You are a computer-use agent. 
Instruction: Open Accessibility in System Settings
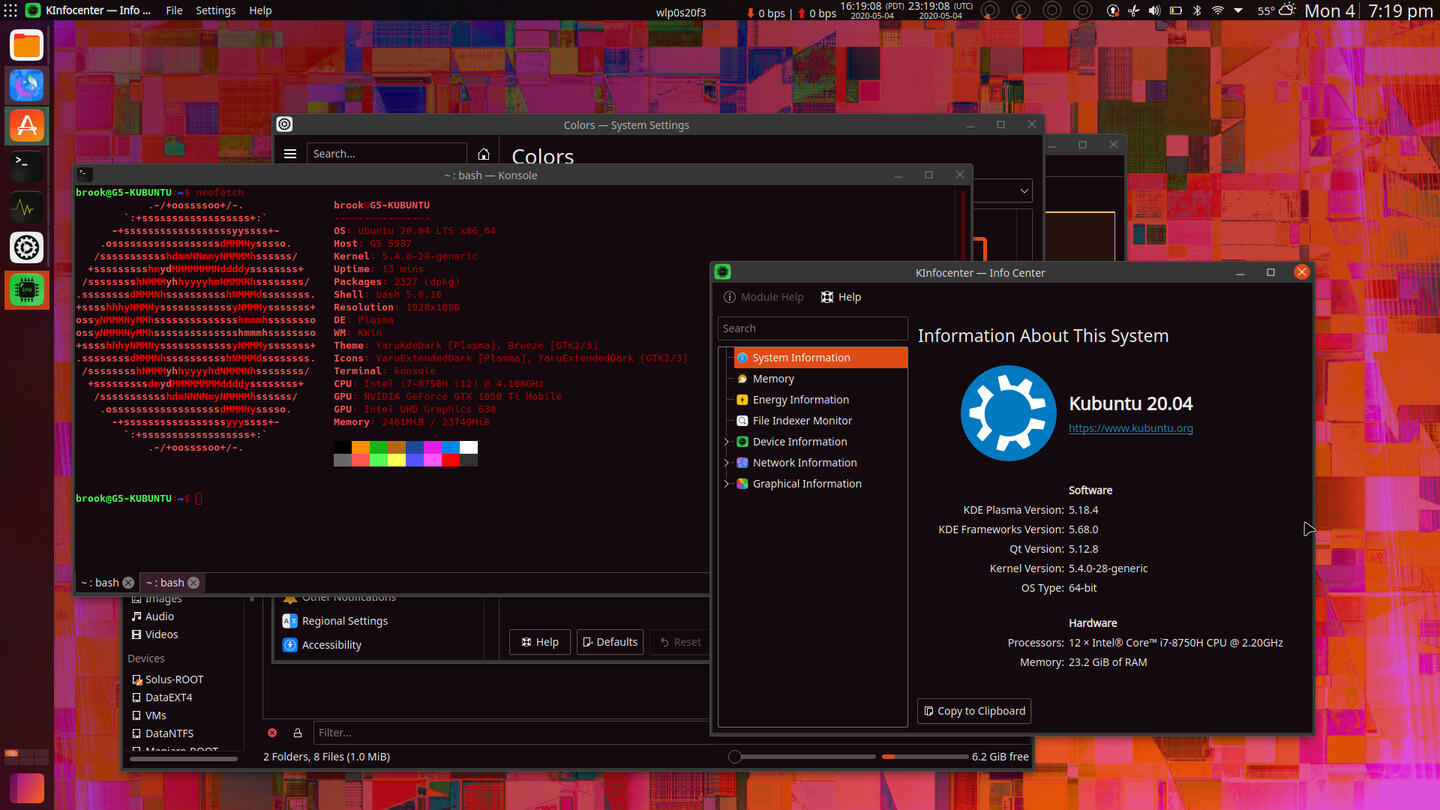tap(322, 645)
